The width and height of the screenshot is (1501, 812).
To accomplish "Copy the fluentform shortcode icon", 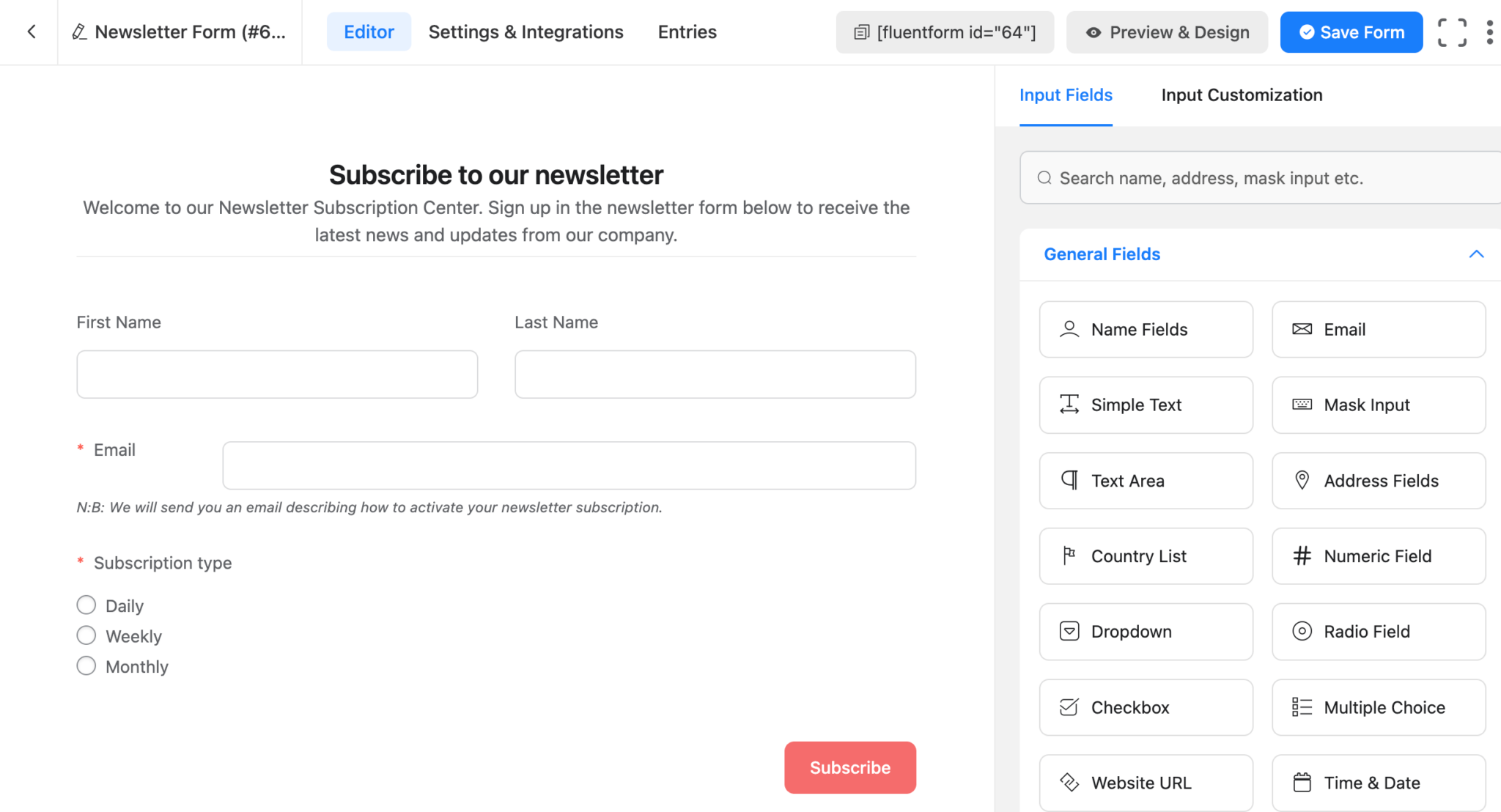I will pyautogui.click(x=863, y=32).
